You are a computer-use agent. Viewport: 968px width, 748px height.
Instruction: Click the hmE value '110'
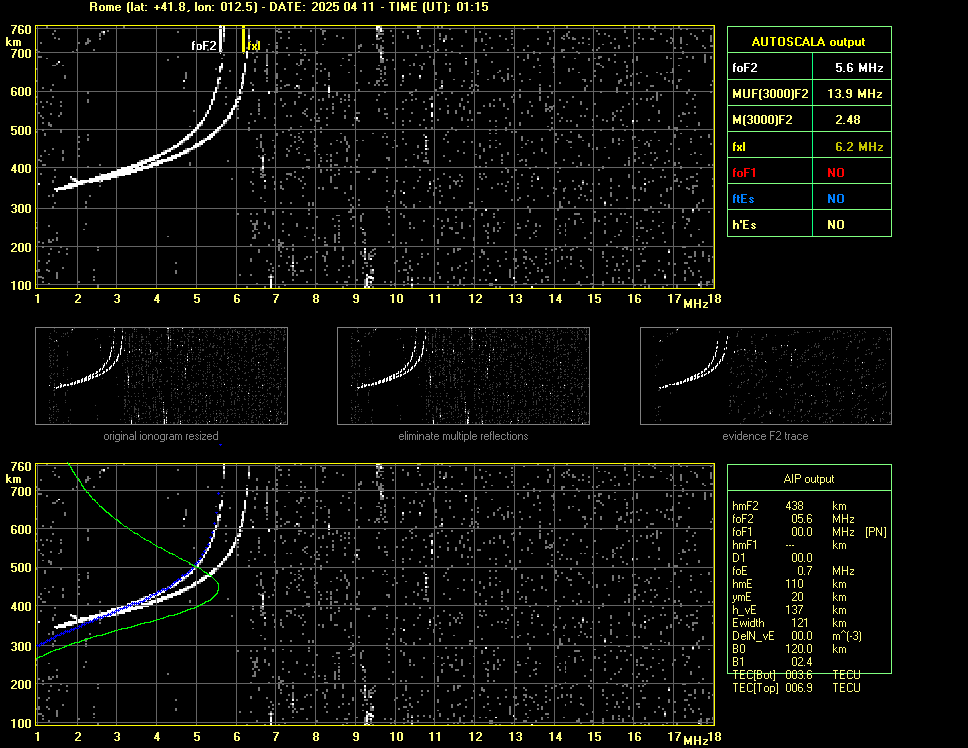coord(795,584)
